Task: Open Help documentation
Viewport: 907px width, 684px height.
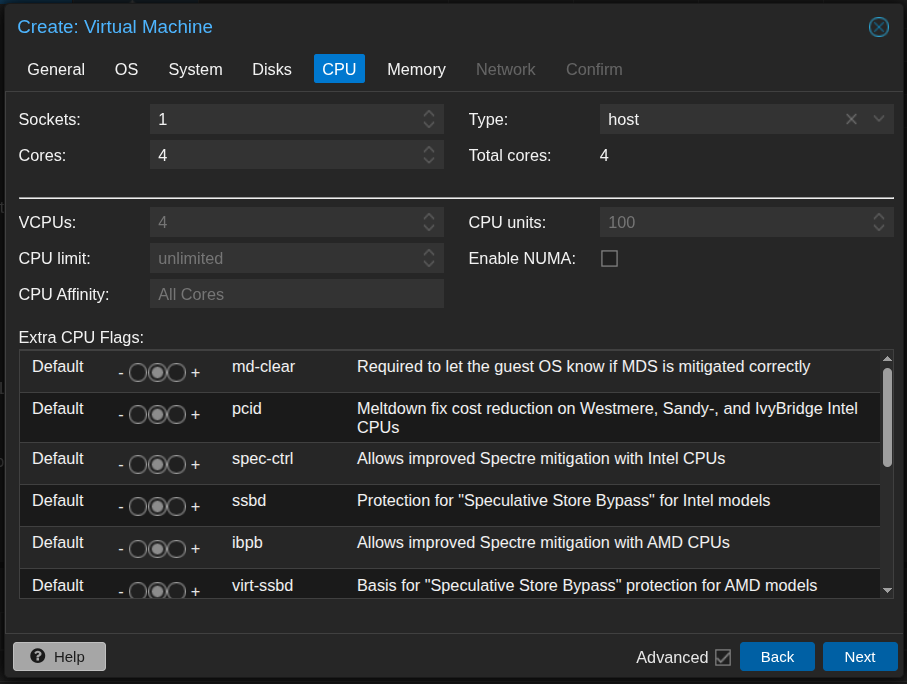Action: click(59, 657)
